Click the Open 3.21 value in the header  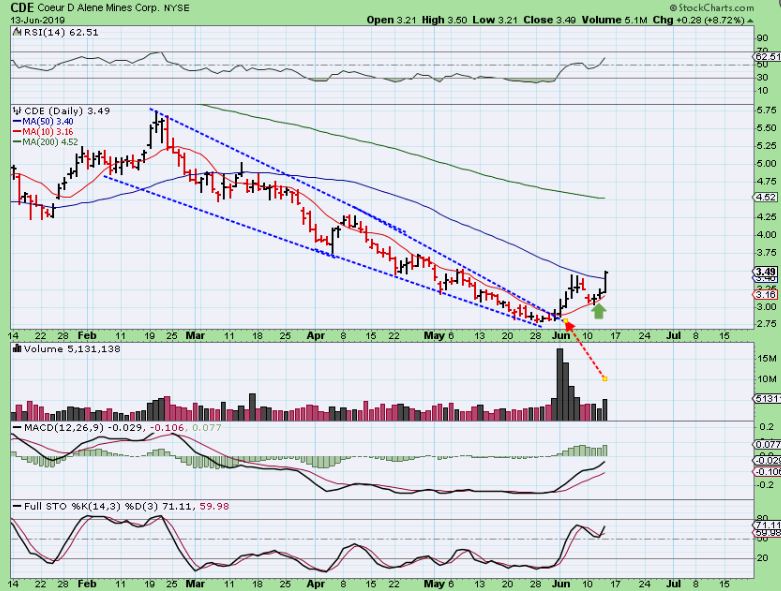(392, 20)
